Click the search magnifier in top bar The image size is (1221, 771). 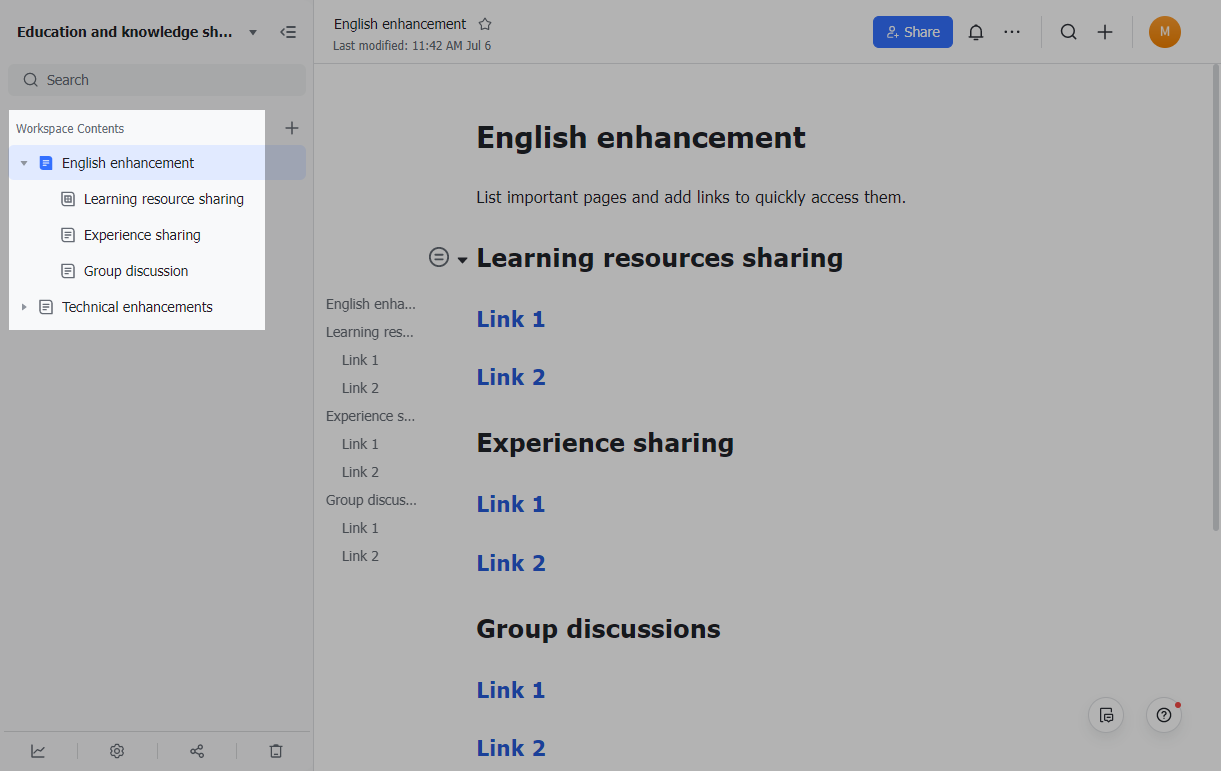(x=1068, y=32)
